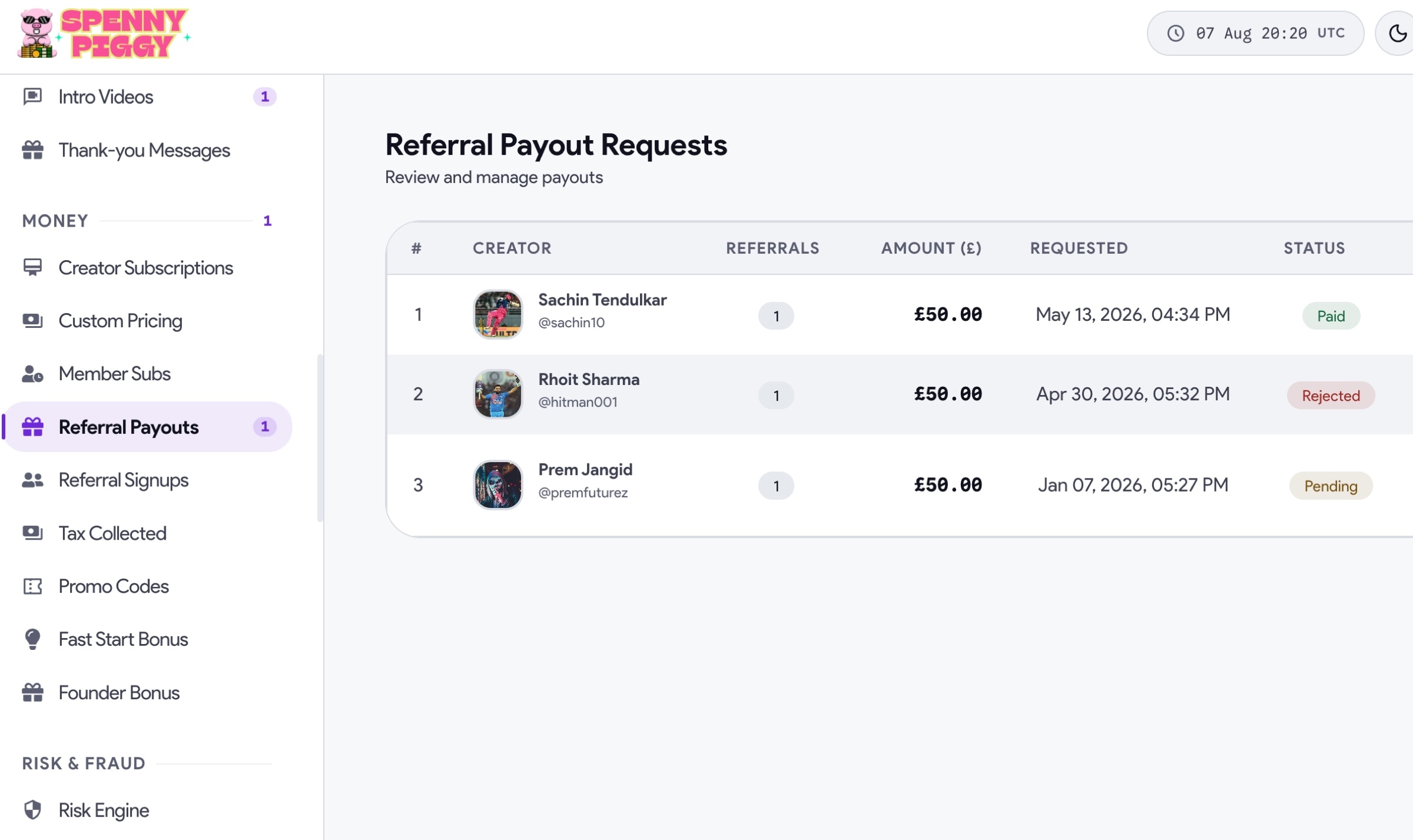Click the Member Subs person icon
The width and height of the screenshot is (1413, 840).
point(32,374)
